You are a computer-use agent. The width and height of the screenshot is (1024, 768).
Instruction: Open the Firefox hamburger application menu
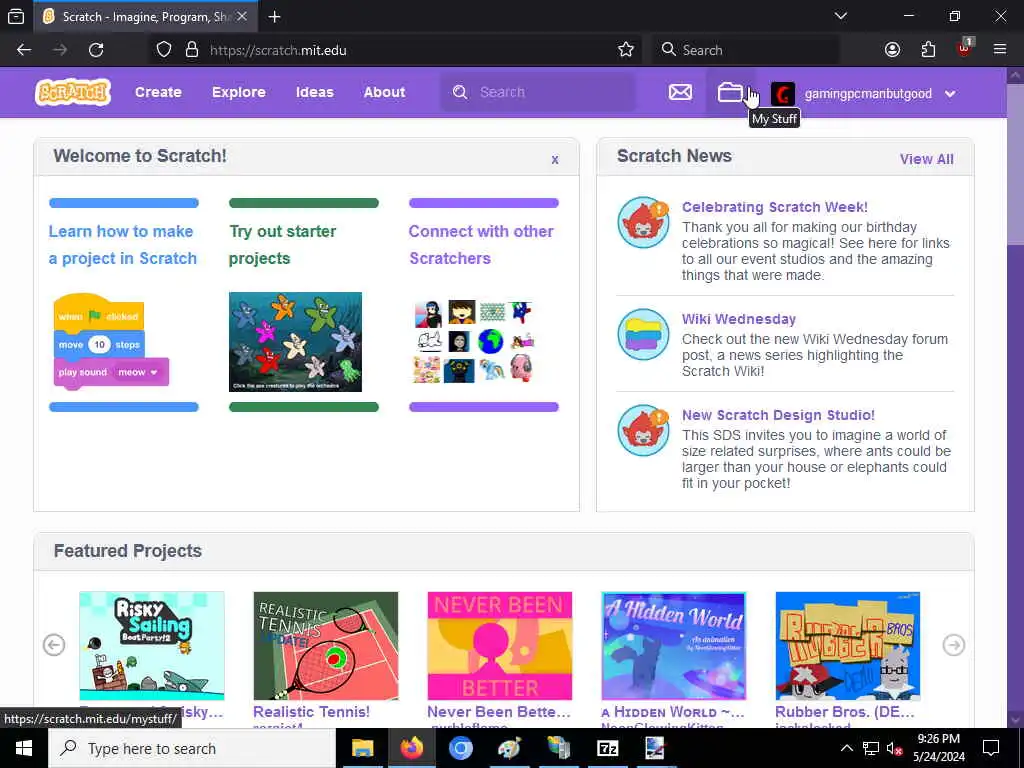pos(1000,50)
